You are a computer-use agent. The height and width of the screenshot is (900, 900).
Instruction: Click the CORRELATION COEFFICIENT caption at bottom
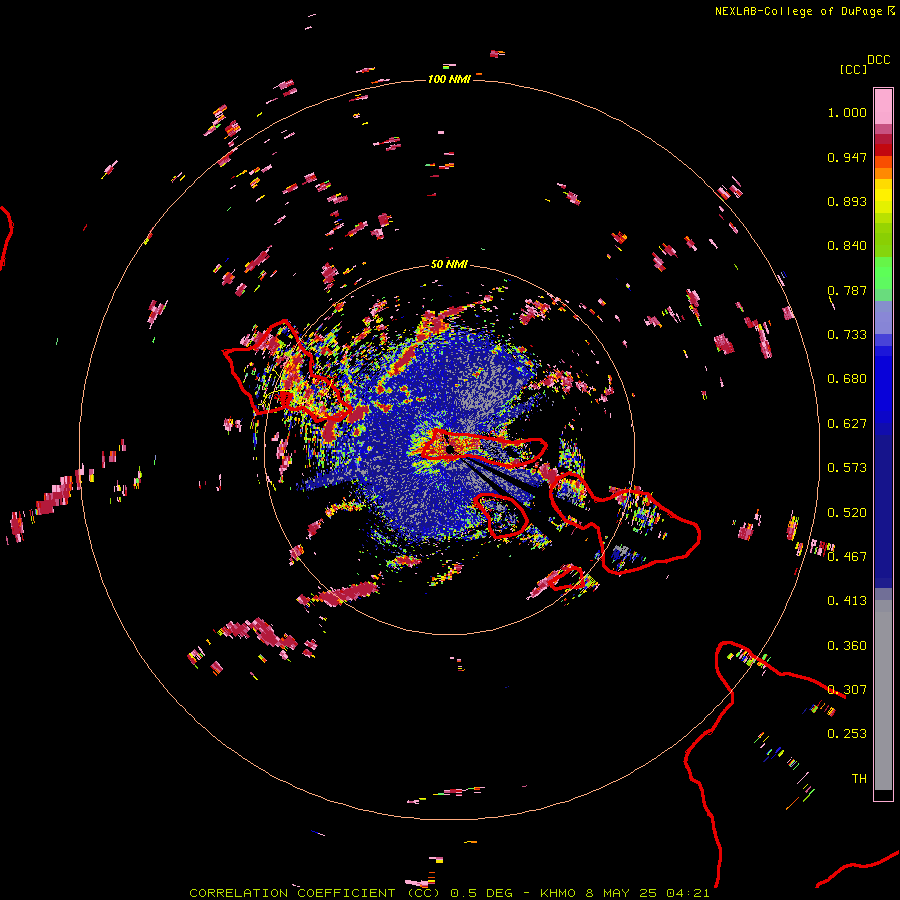(x=292, y=893)
